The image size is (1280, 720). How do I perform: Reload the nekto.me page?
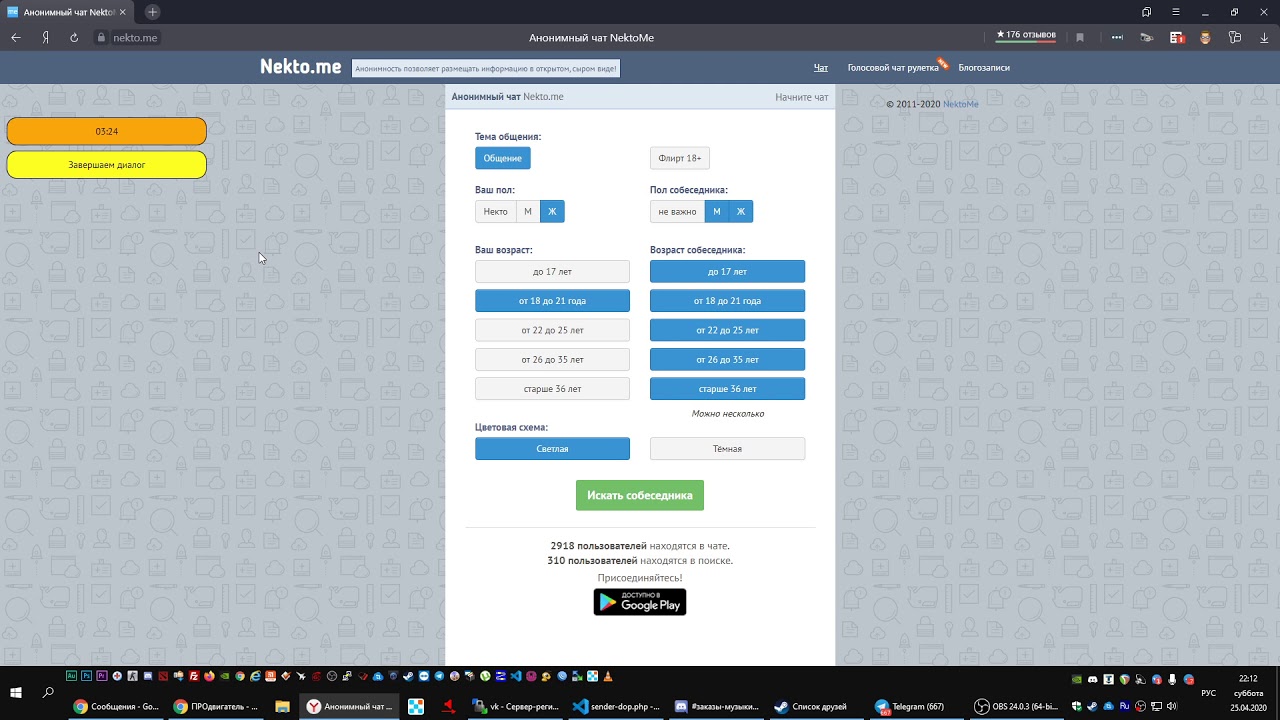(74, 37)
